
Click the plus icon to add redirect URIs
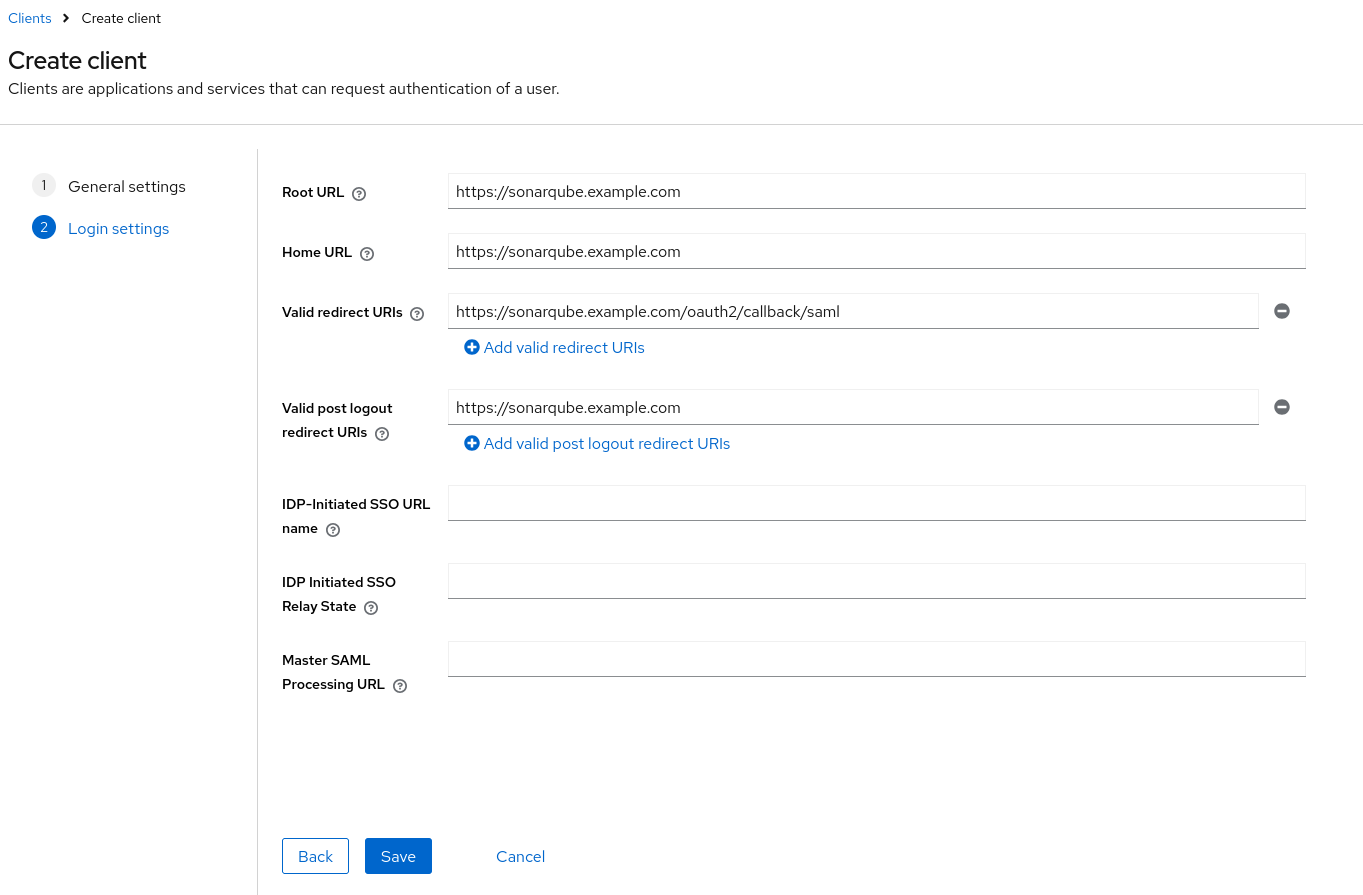tap(471, 347)
